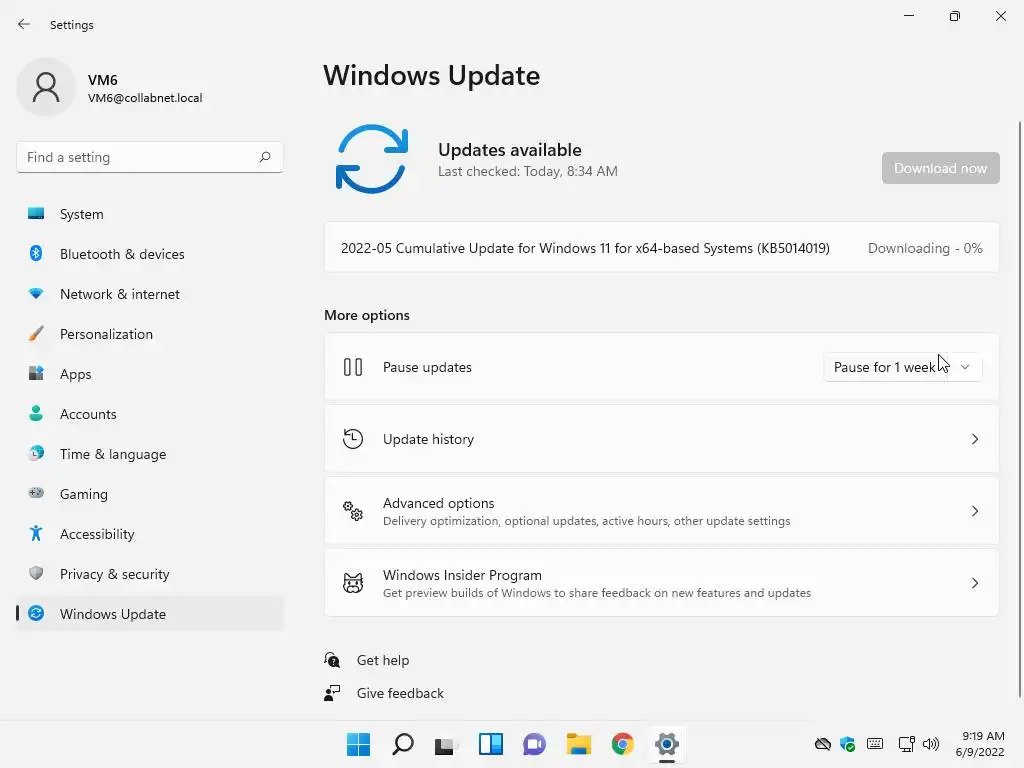
Task: Click the network tray icon
Action: 906,744
